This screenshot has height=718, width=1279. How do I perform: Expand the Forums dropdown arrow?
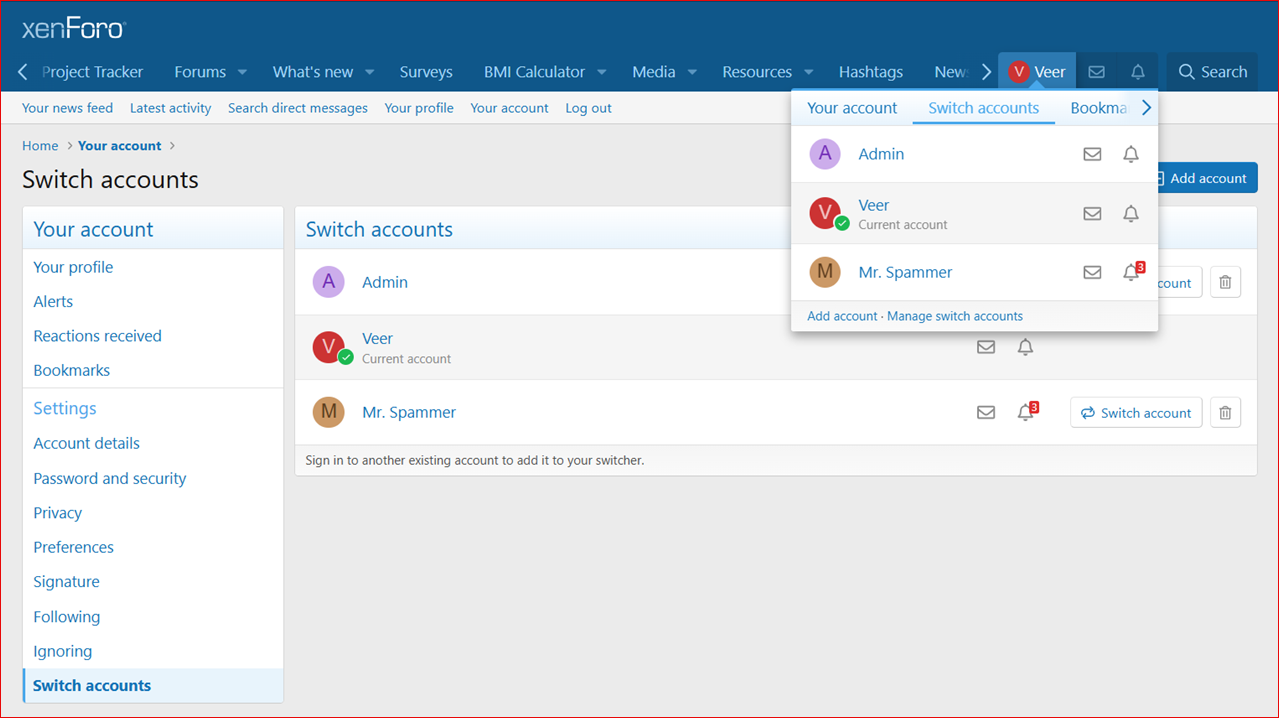click(x=242, y=72)
